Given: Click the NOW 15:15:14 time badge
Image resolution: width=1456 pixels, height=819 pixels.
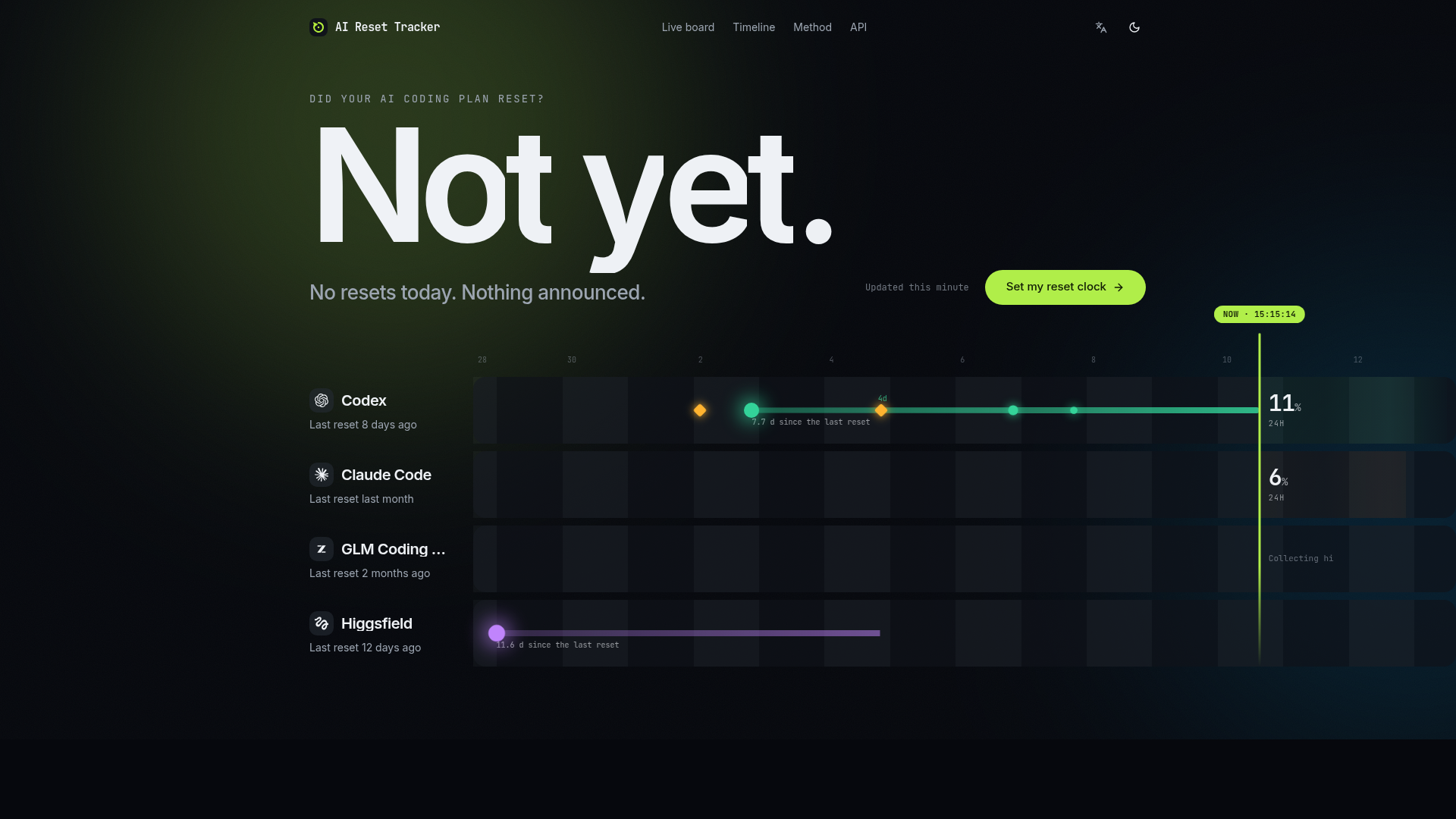Looking at the screenshot, I should [x=1260, y=315].
